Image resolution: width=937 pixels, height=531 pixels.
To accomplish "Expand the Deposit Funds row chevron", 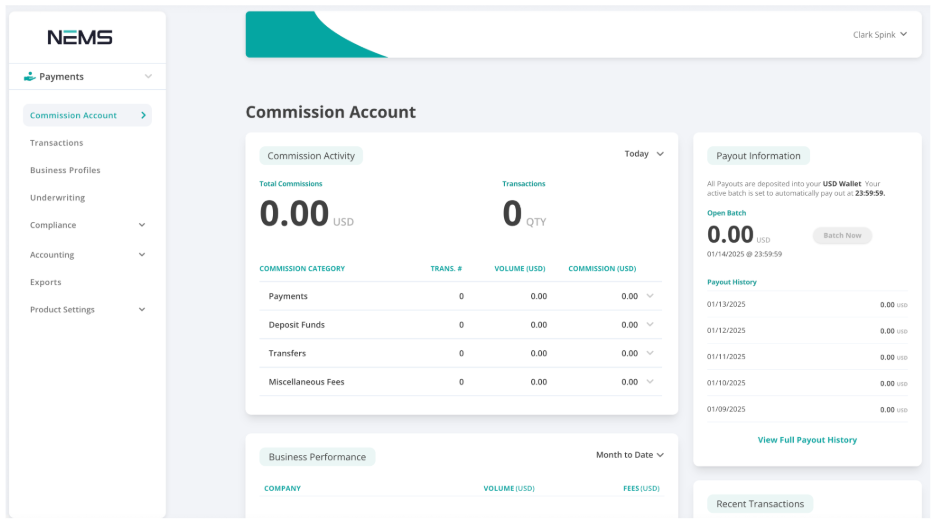I will pos(650,325).
